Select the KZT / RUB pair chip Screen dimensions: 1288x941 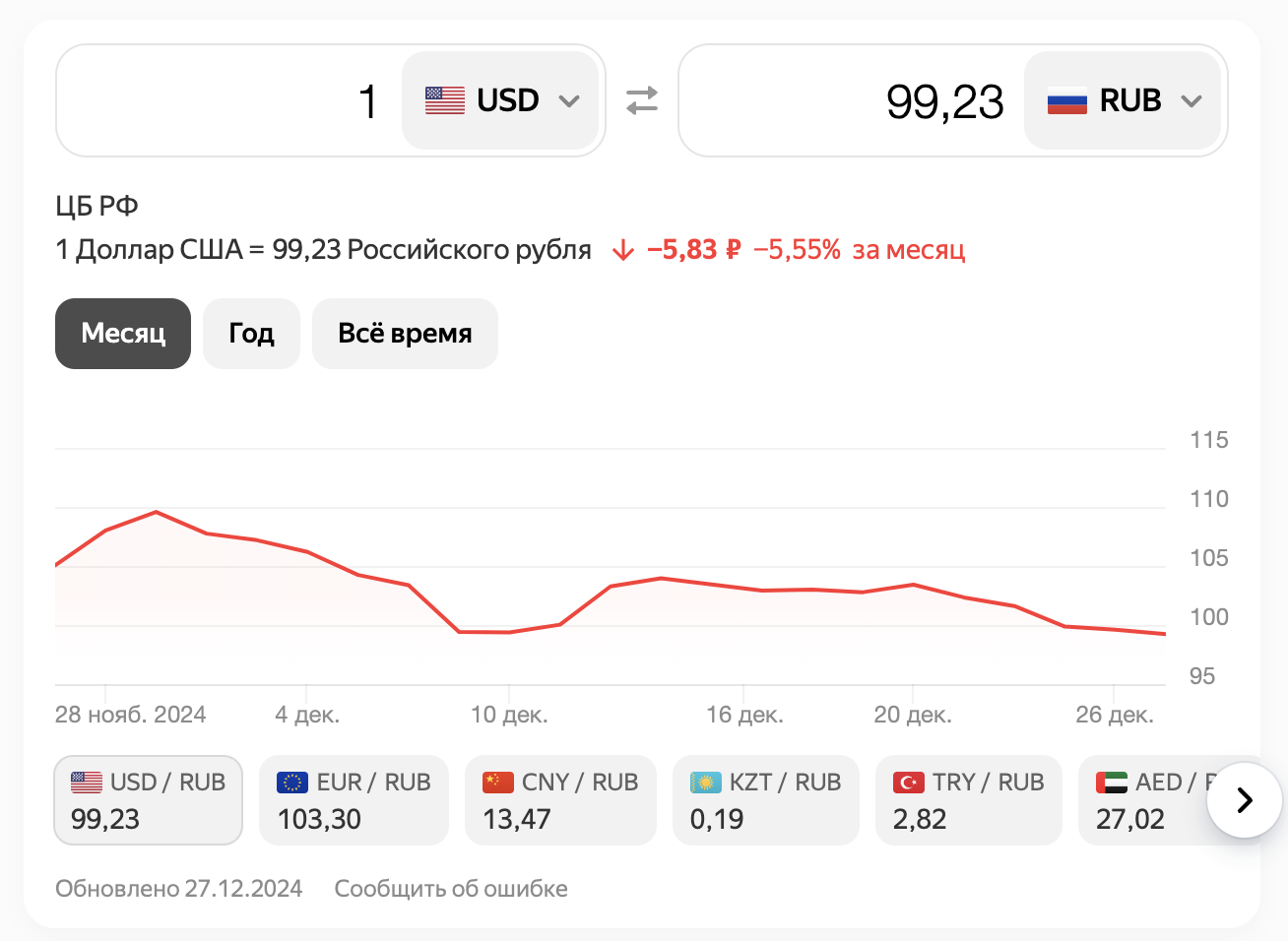[x=766, y=800]
